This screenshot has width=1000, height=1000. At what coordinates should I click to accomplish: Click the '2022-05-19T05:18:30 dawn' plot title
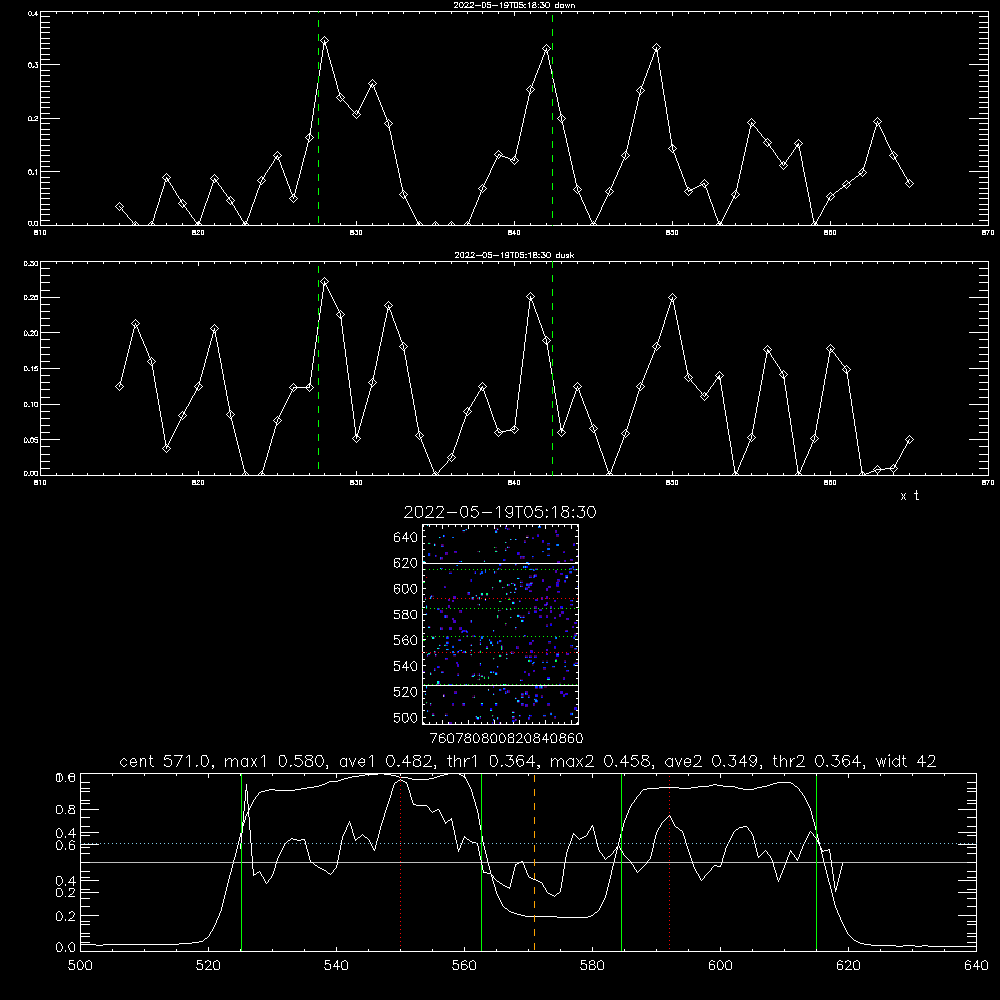pos(514,5)
